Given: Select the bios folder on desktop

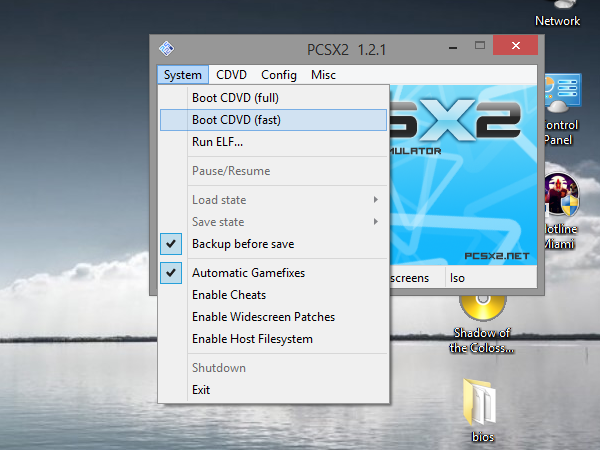Looking at the screenshot, I should 482,411.
